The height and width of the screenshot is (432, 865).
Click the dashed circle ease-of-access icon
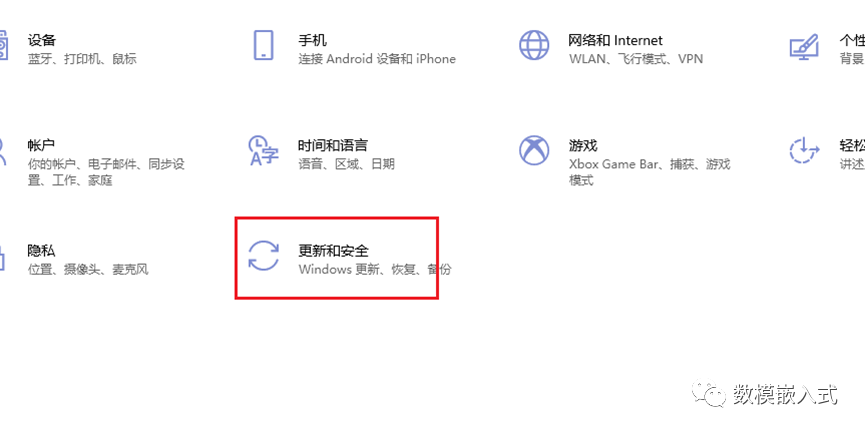point(805,150)
